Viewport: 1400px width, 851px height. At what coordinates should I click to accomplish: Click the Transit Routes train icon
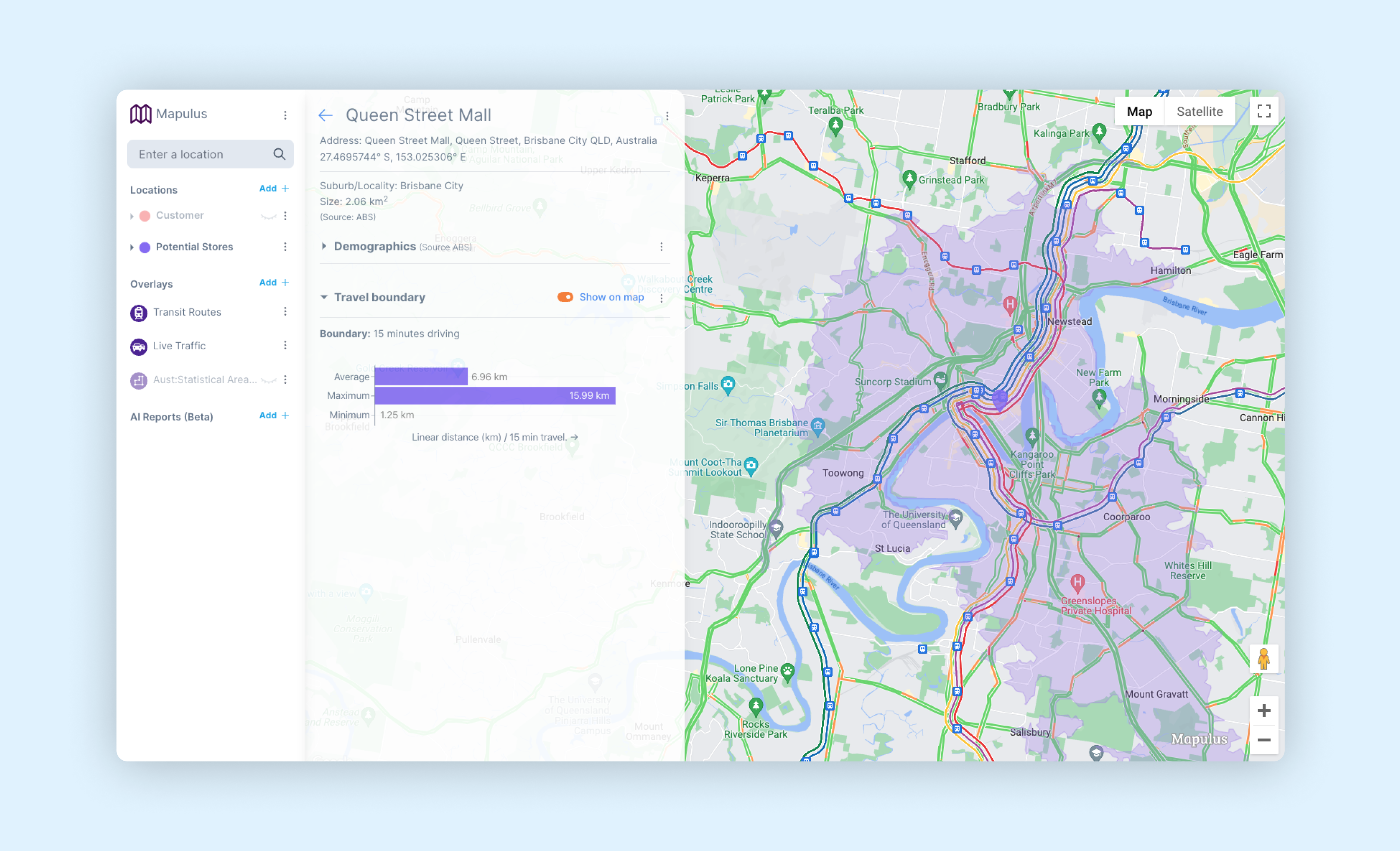139,313
